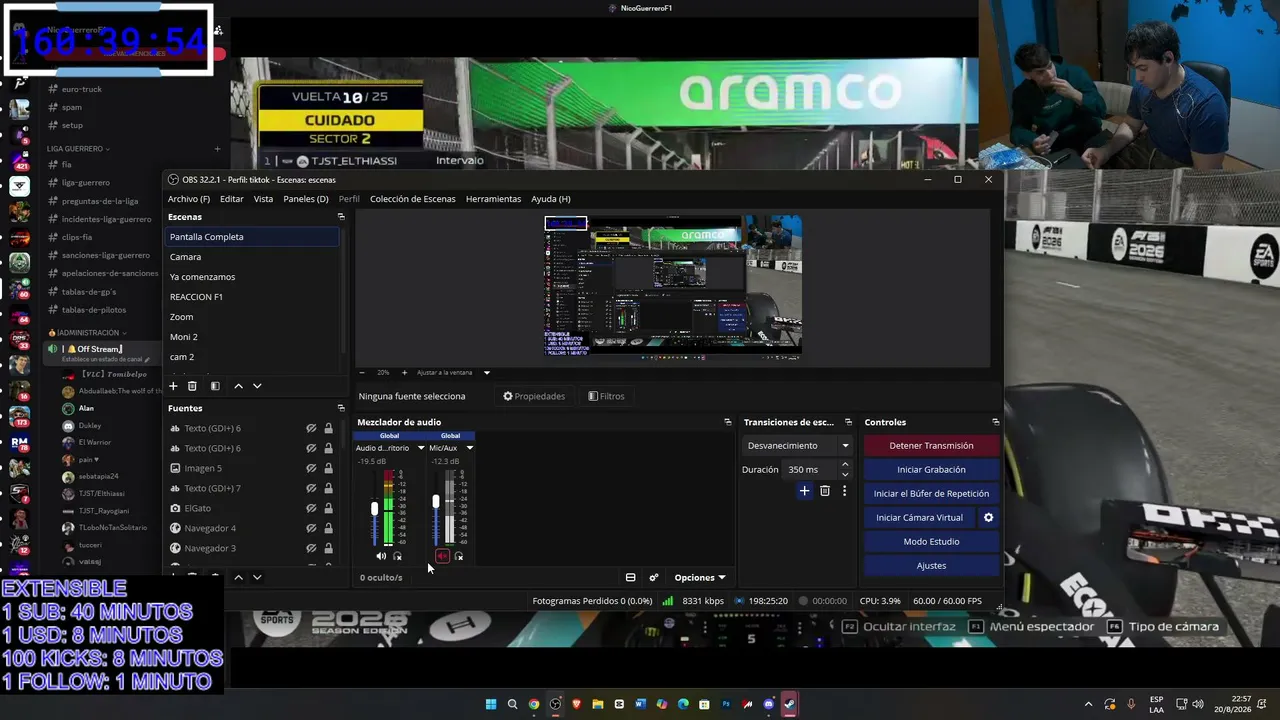Undock the Escenas panel
Viewport: 1280px width, 720px height.
coord(341,217)
